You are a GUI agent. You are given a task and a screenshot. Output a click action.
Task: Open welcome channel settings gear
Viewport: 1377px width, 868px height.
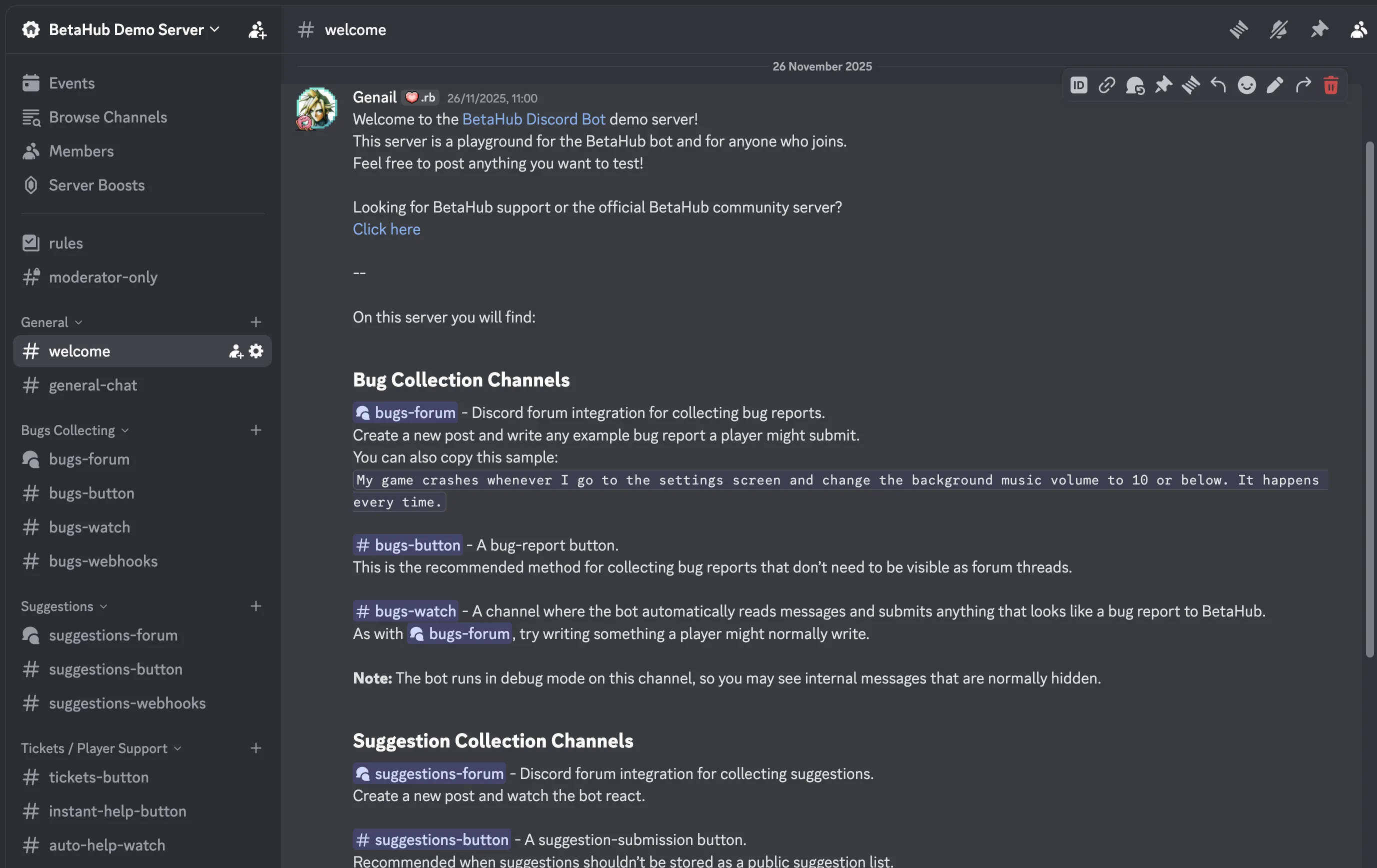pyautogui.click(x=256, y=351)
